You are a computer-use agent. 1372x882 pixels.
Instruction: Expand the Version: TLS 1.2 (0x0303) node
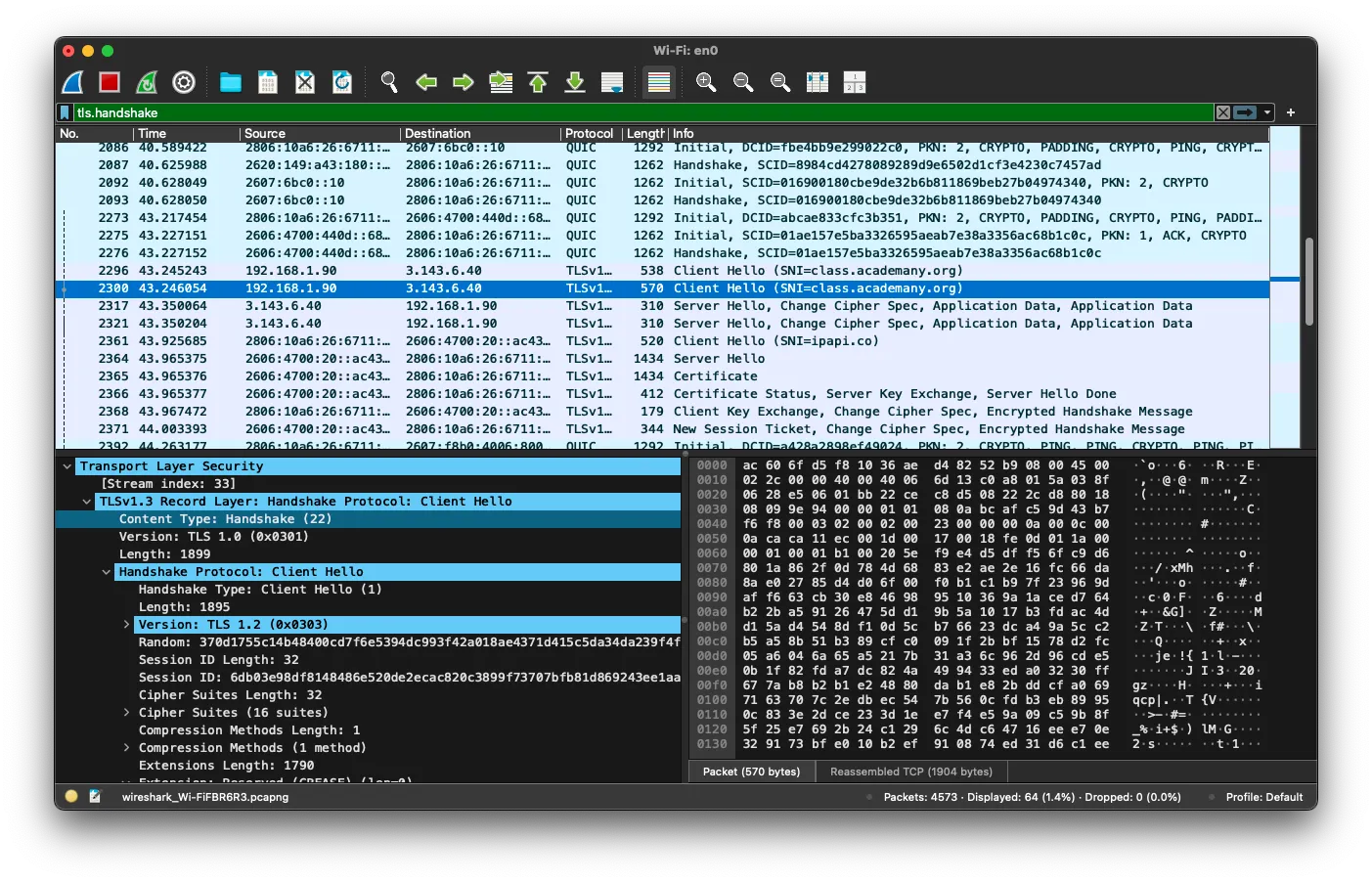click(126, 625)
